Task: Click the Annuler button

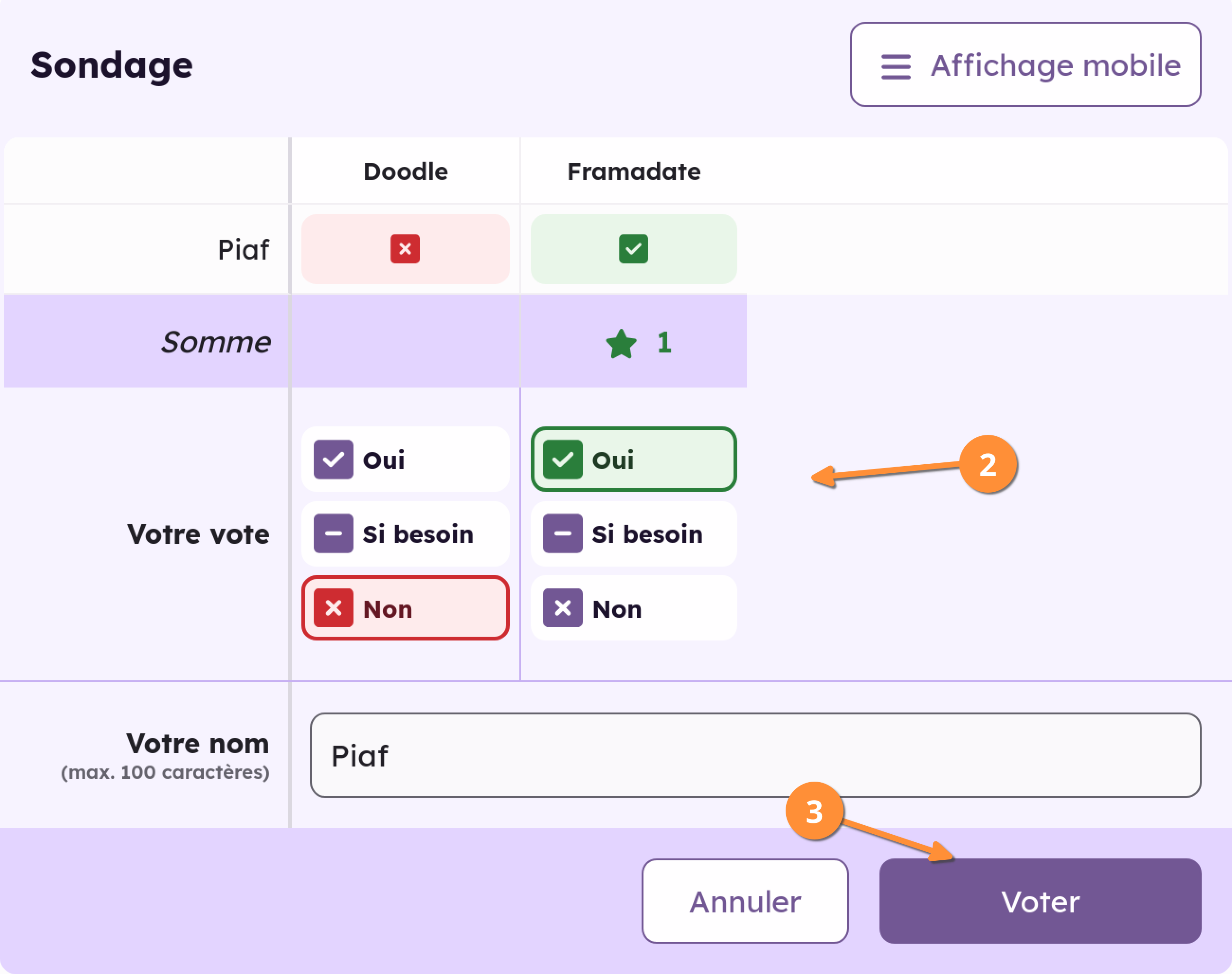Action: click(745, 901)
